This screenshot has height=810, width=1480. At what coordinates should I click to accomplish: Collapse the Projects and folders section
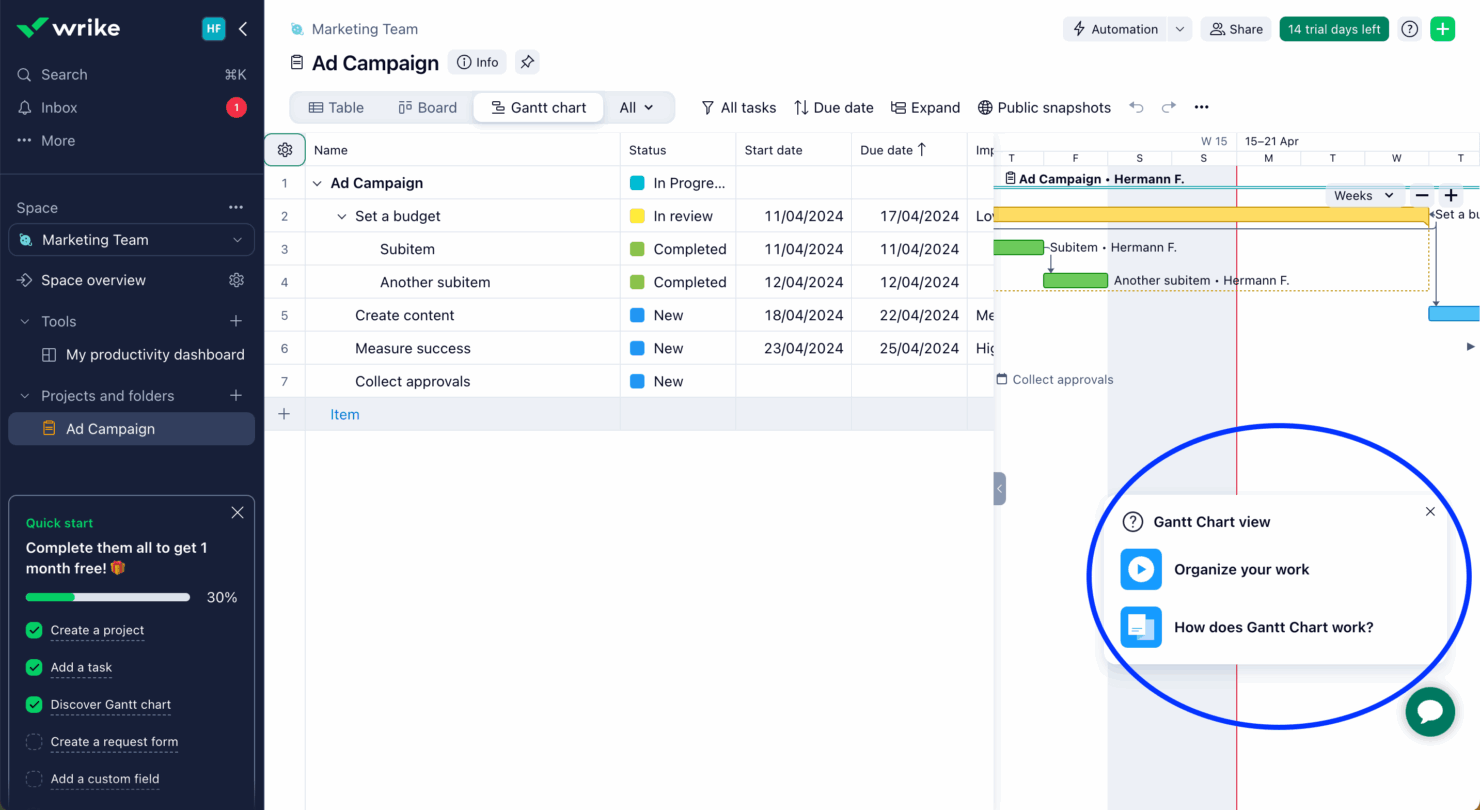coord(25,395)
